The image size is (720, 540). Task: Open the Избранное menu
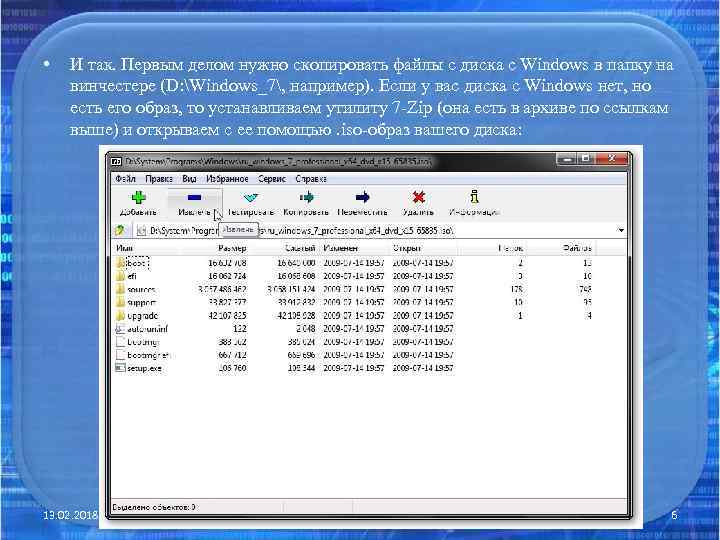click(227, 179)
